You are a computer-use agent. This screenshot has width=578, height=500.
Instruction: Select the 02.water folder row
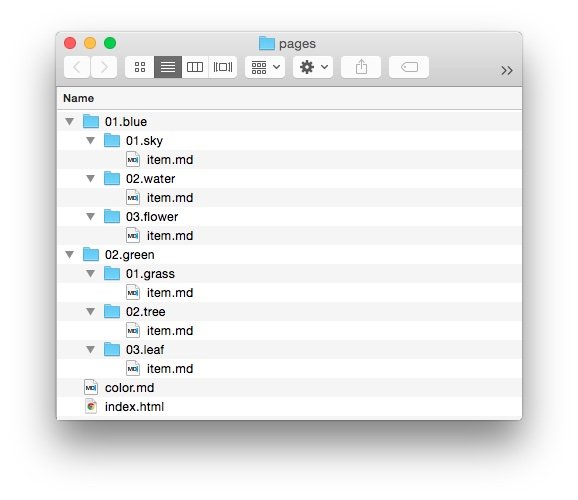(289, 179)
